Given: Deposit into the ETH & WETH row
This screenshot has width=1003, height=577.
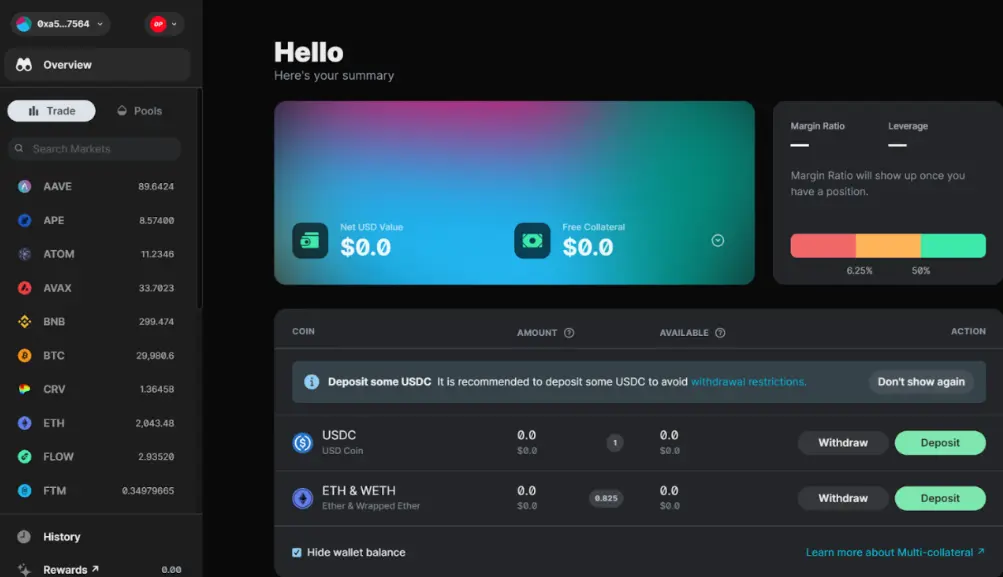Looking at the screenshot, I should coord(940,498).
